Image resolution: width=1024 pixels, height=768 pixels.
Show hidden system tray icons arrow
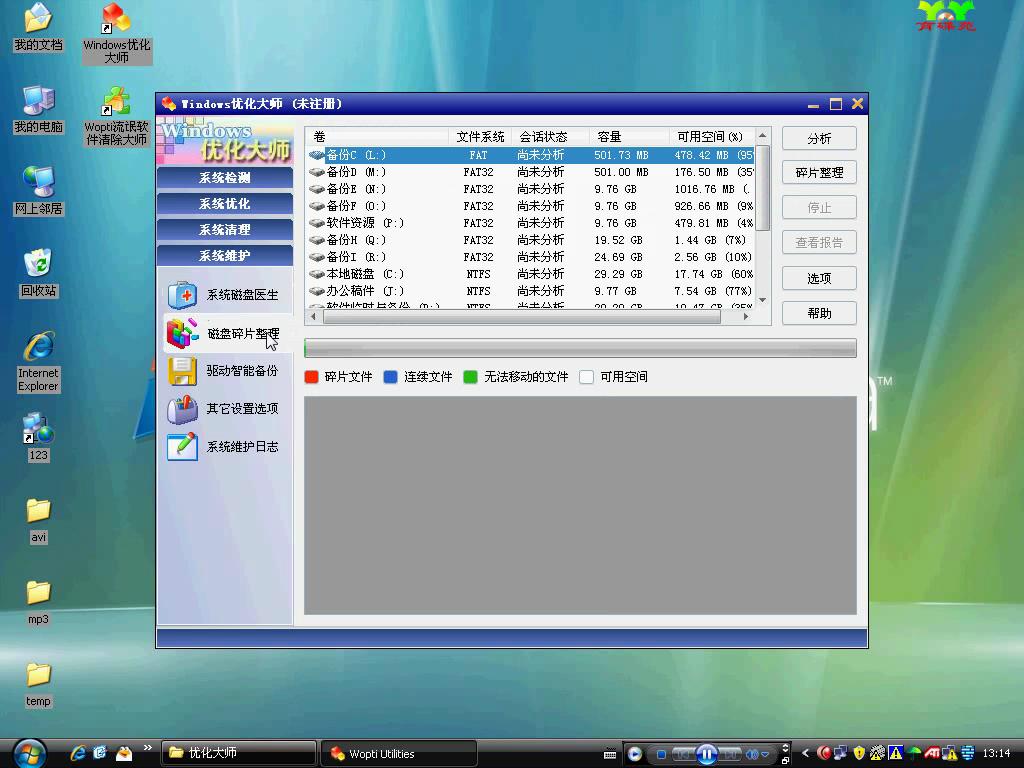pos(805,753)
